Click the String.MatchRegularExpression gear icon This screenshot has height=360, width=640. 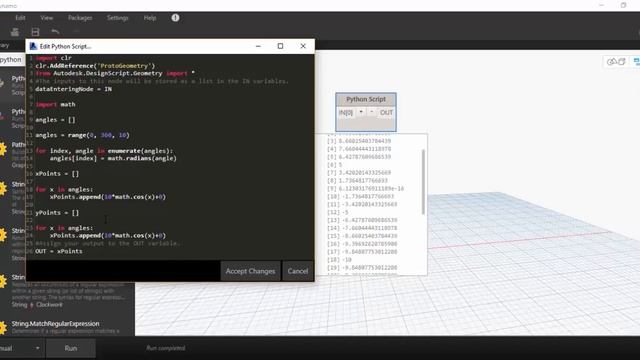click(3, 327)
